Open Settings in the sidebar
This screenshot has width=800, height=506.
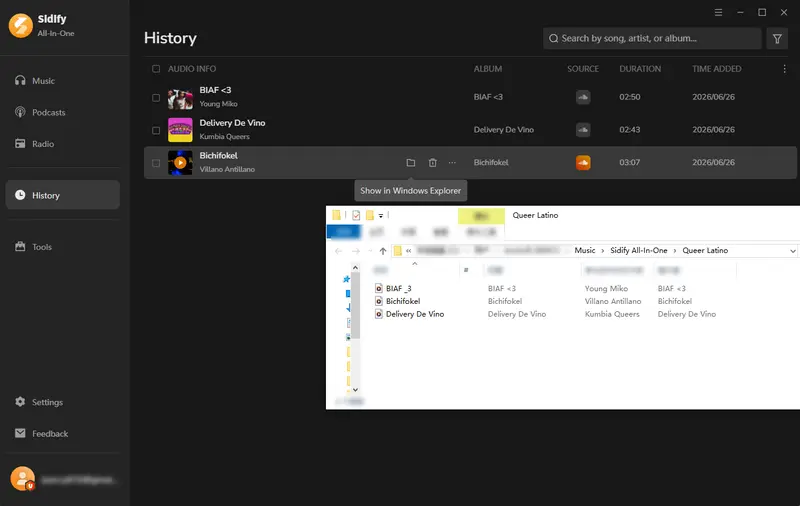tap(62, 402)
